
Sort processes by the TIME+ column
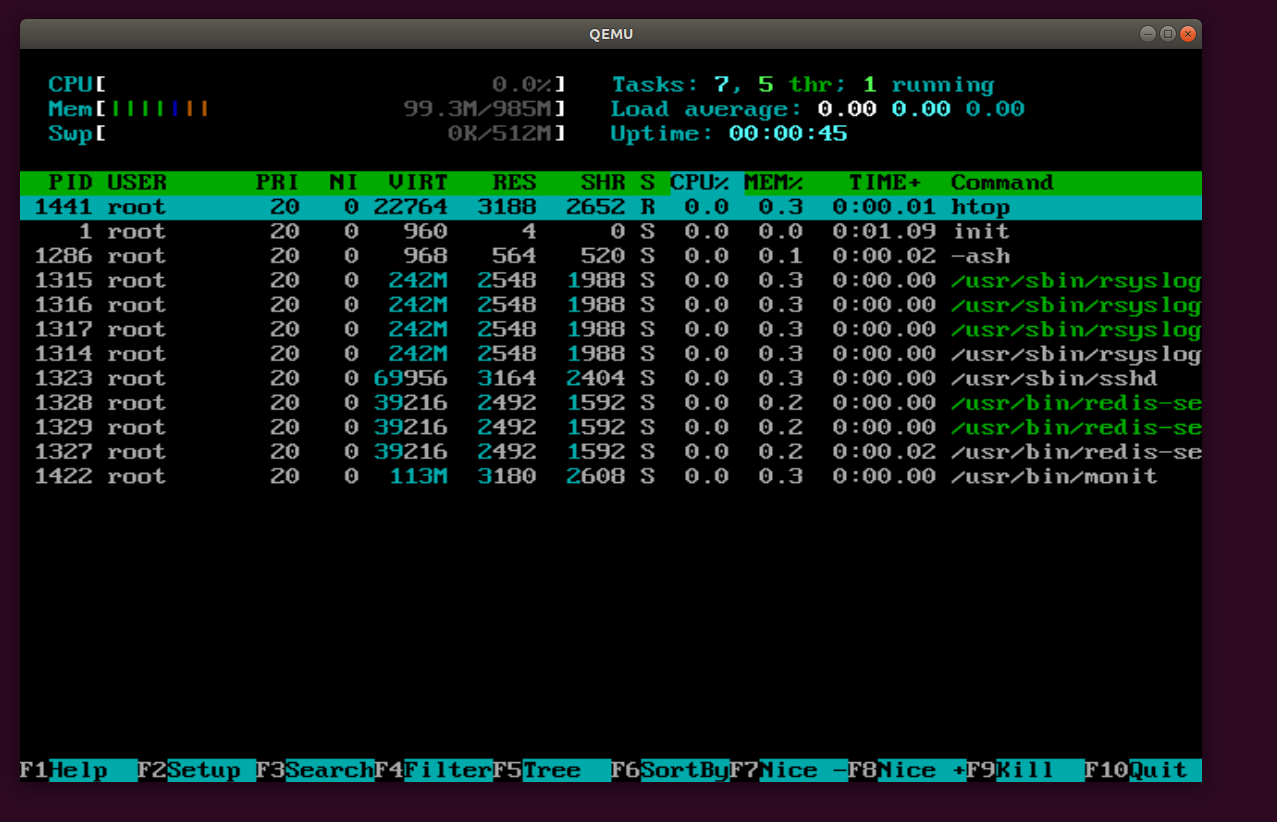pyautogui.click(x=880, y=182)
